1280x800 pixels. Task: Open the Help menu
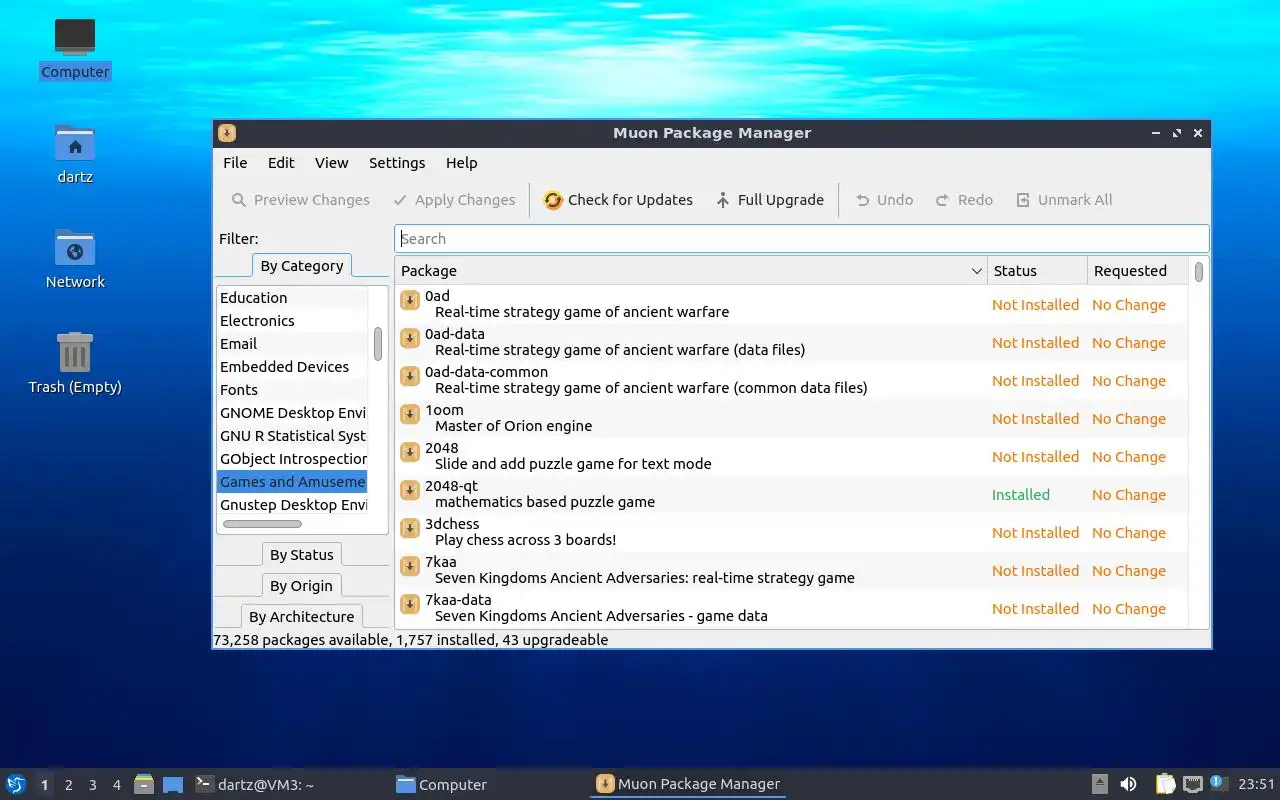point(461,163)
